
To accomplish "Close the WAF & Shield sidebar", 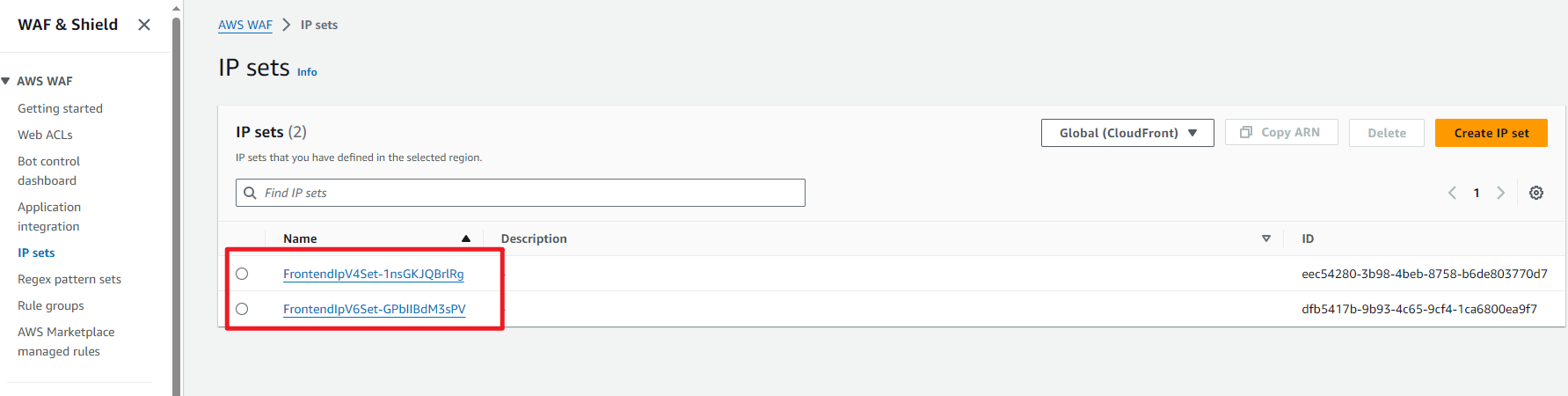I will pos(144,25).
